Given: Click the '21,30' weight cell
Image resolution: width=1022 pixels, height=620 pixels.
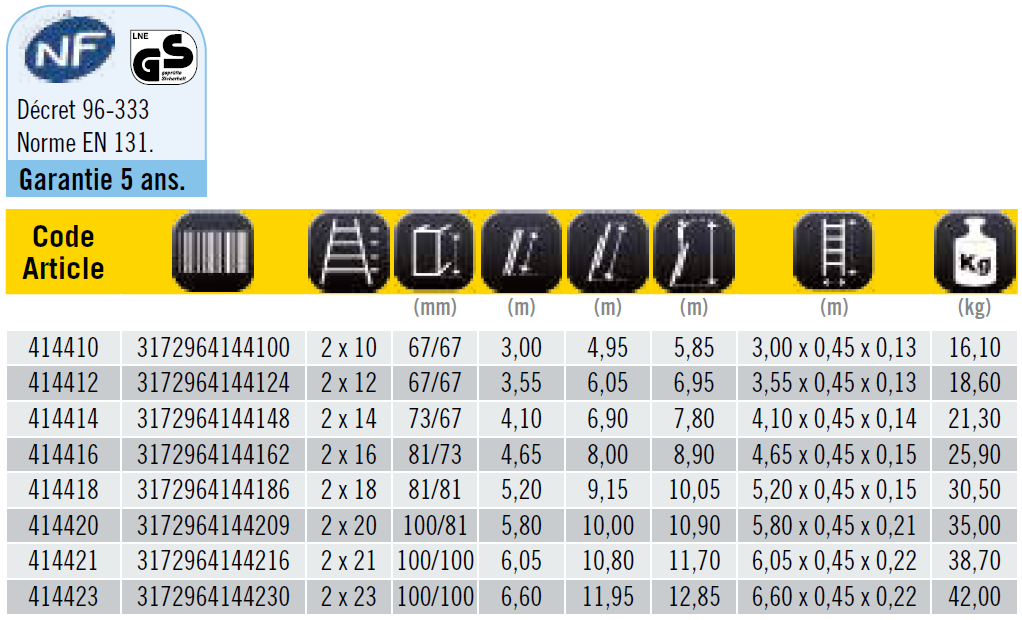Looking at the screenshot, I should click(974, 419).
